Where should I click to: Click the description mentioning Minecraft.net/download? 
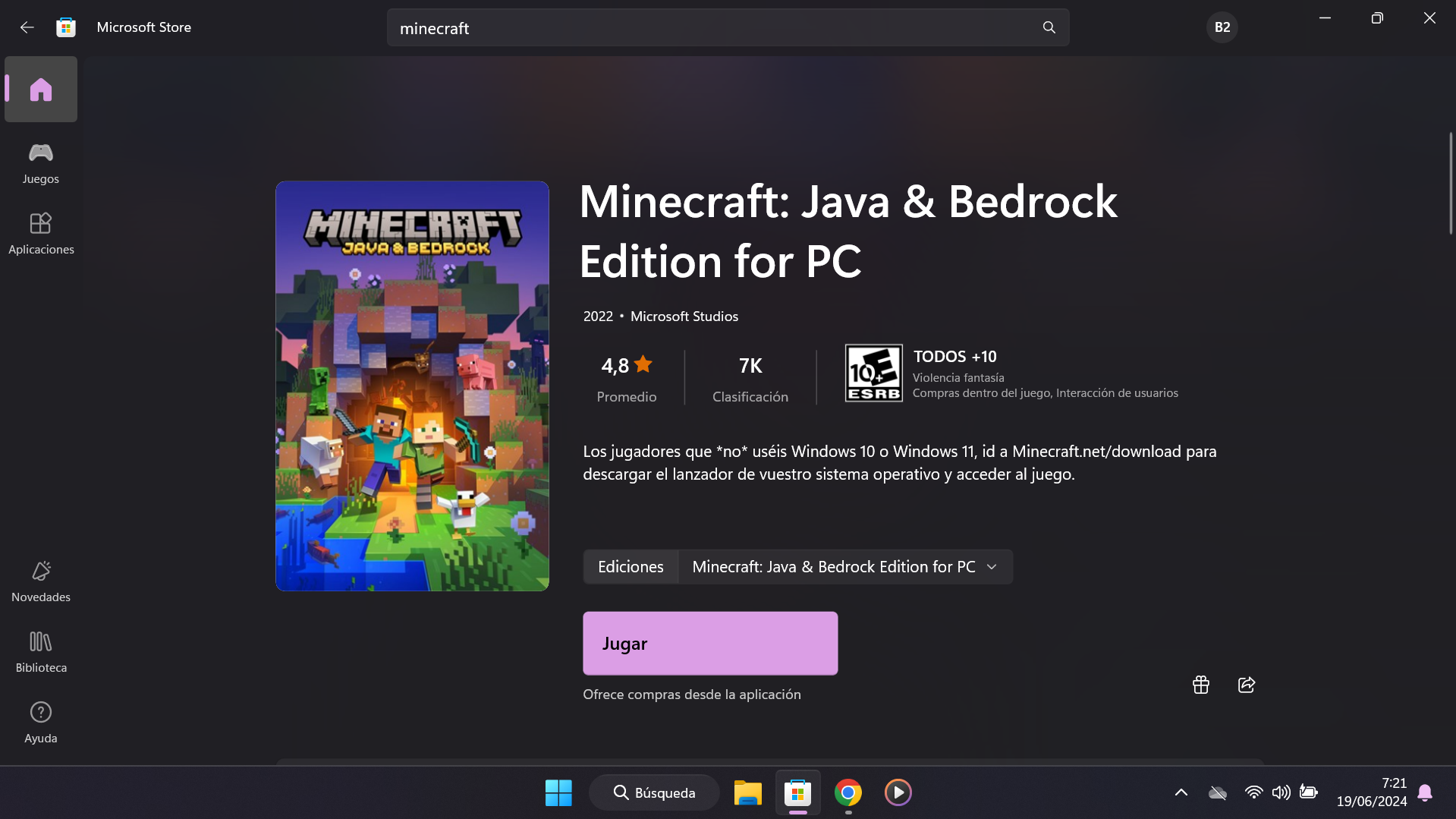click(x=899, y=463)
